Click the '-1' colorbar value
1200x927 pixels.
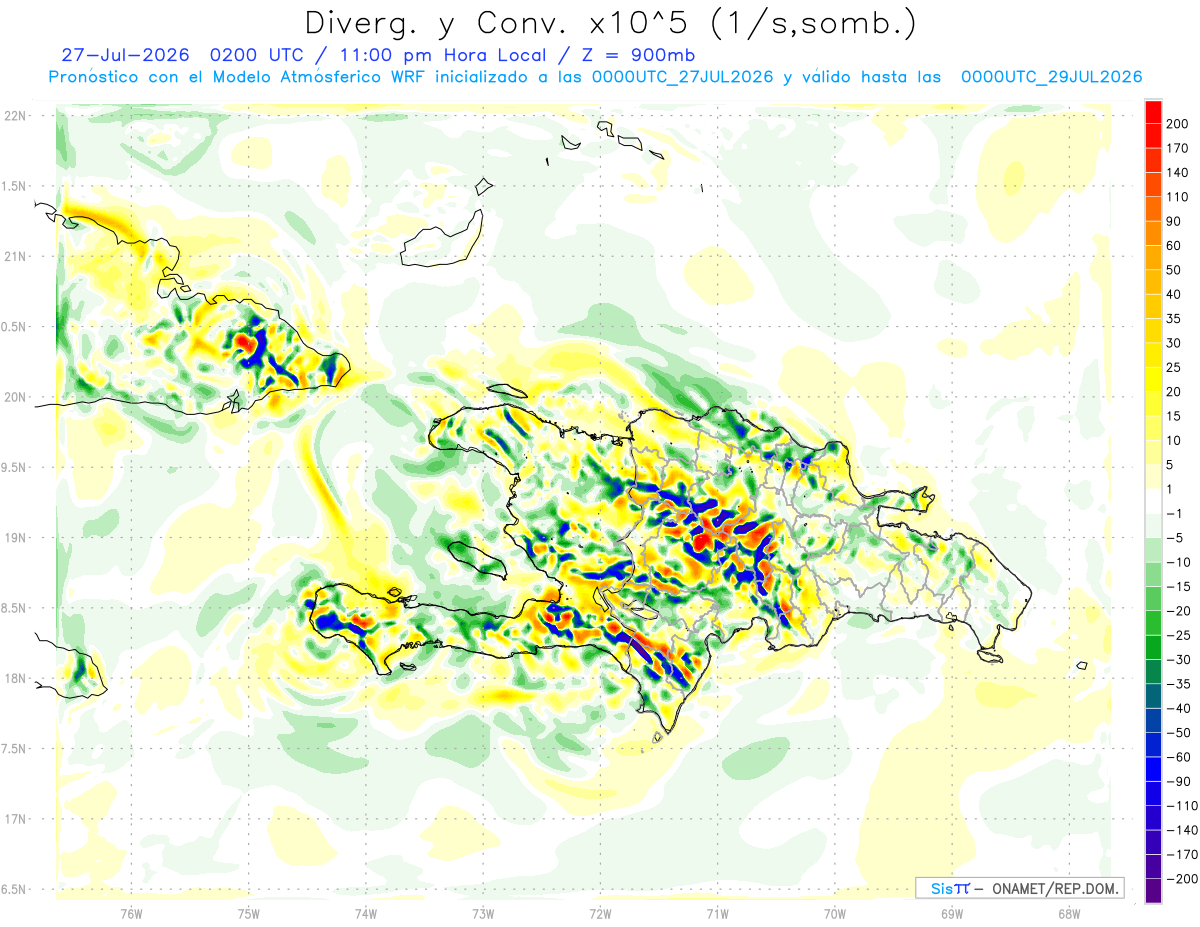[x=1174, y=513]
